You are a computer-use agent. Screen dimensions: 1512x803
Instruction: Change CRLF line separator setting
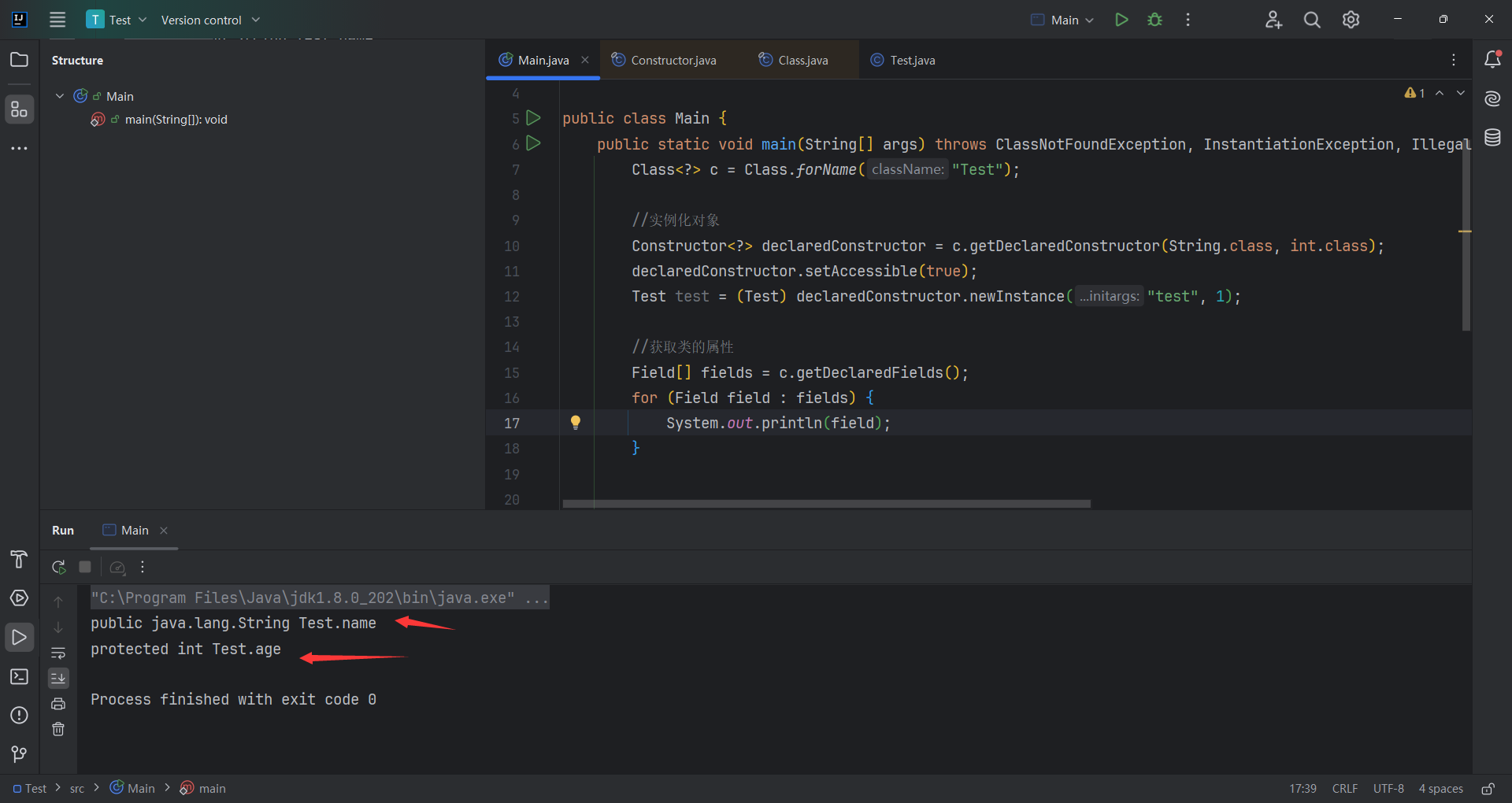(x=1345, y=788)
